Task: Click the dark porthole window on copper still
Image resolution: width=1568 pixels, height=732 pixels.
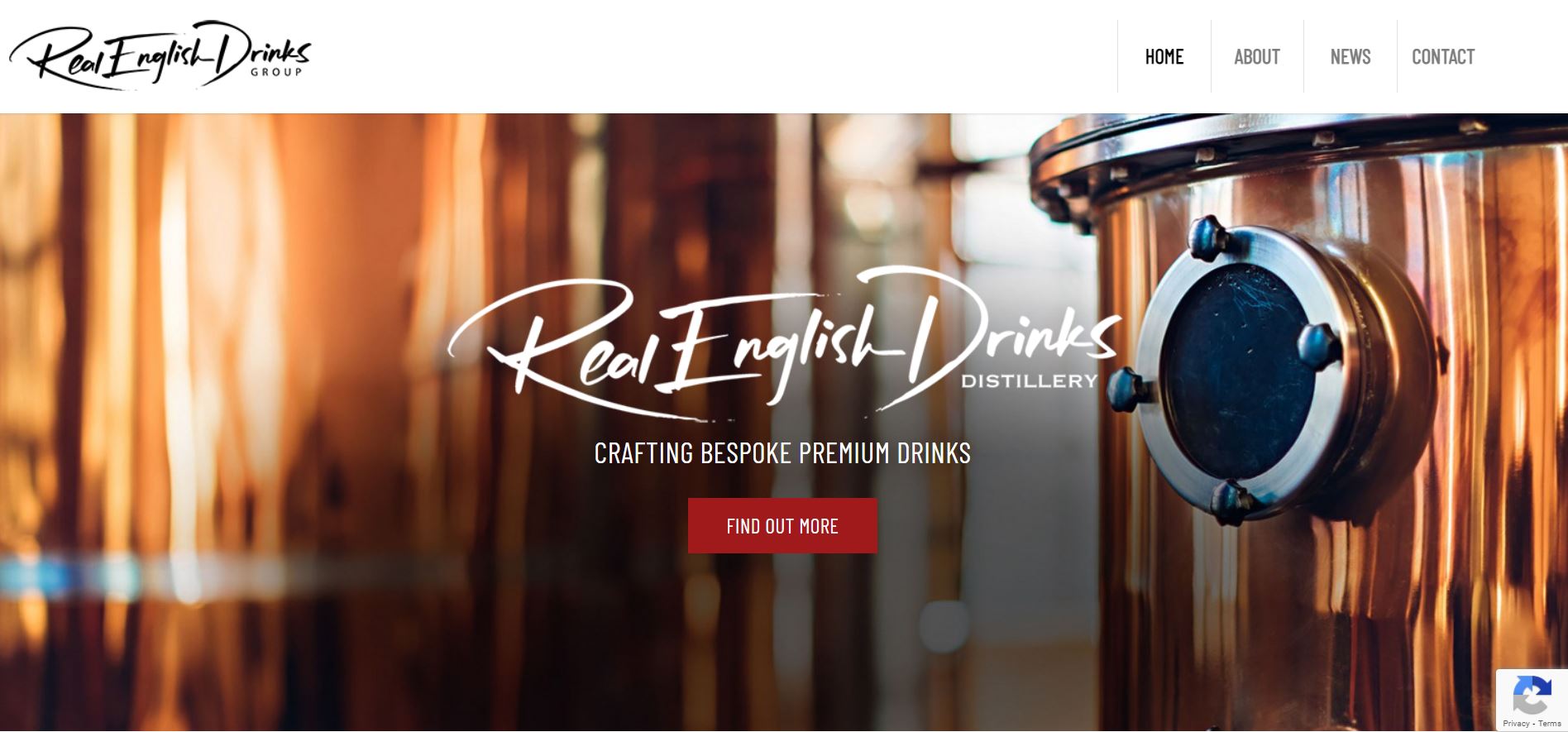Action: pyautogui.click(x=1237, y=373)
